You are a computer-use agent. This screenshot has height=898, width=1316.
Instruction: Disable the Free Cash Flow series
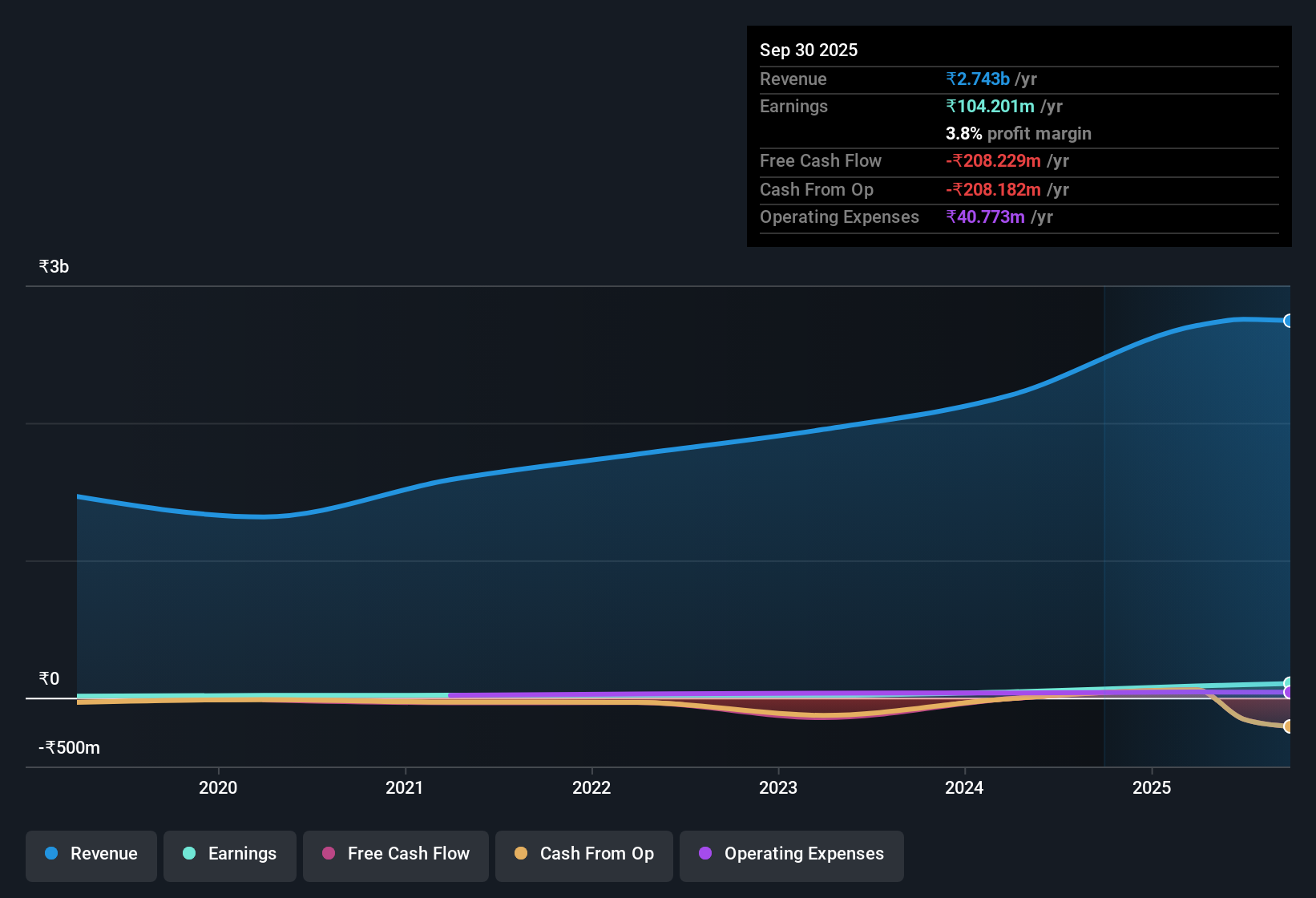tap(395, 854)
